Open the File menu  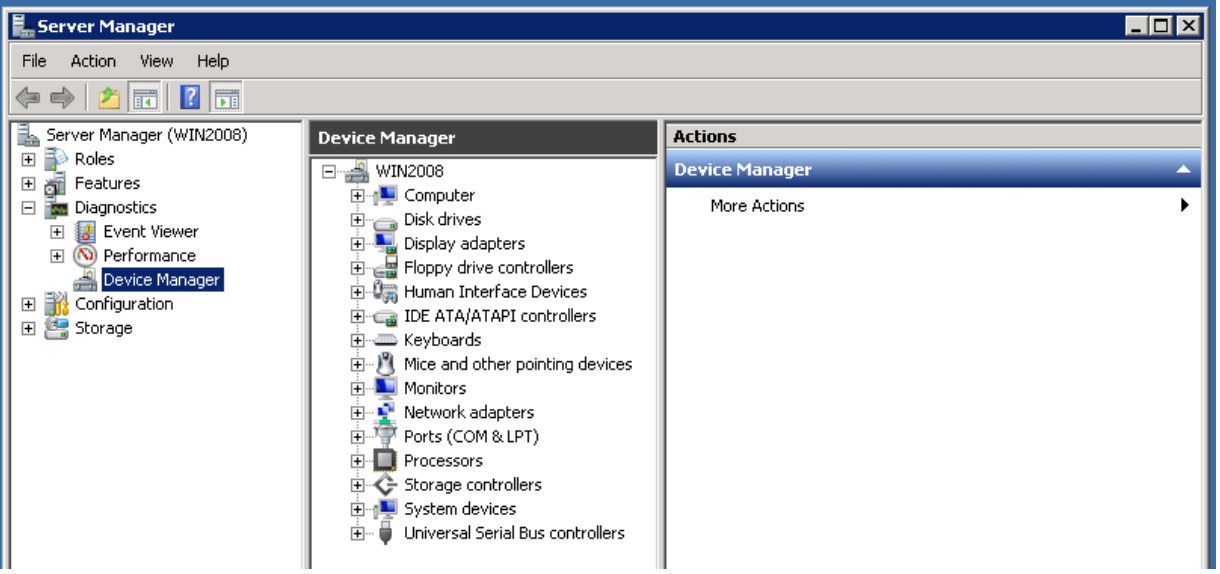(34, 61)
